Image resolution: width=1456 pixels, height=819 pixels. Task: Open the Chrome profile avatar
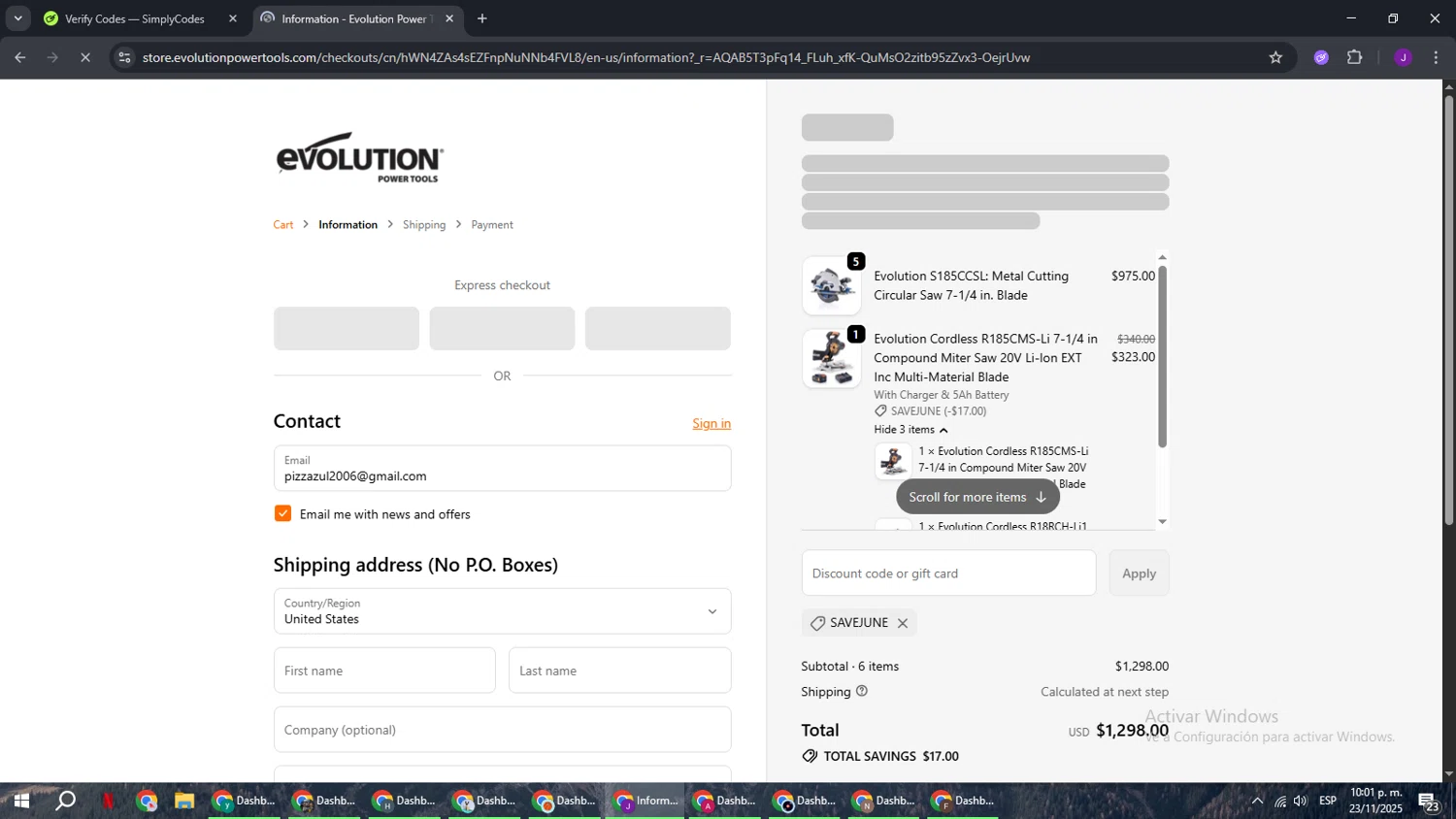[x=1403, y=57]
